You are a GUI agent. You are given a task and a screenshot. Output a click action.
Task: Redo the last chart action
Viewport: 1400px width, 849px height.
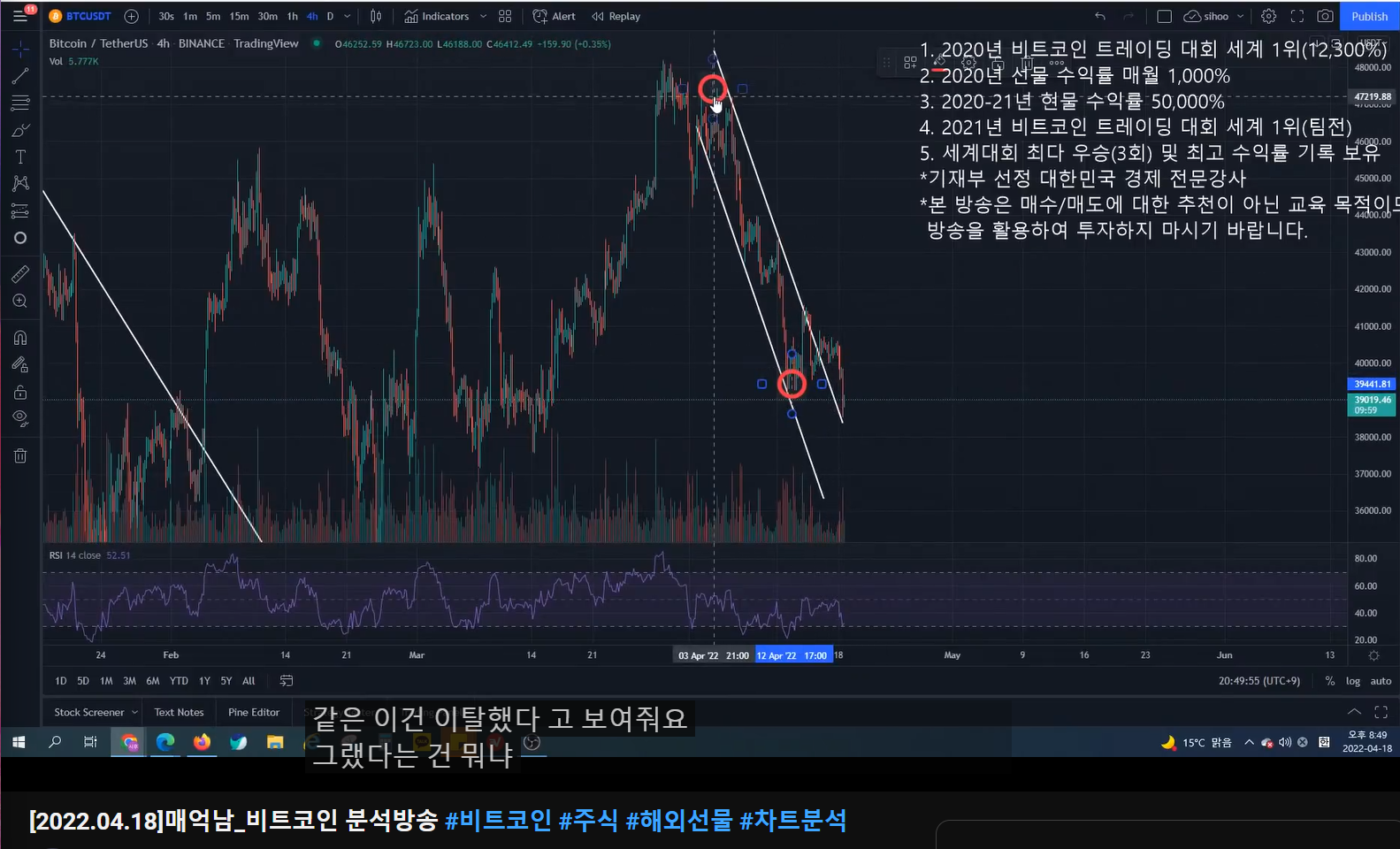(1128, 16)
